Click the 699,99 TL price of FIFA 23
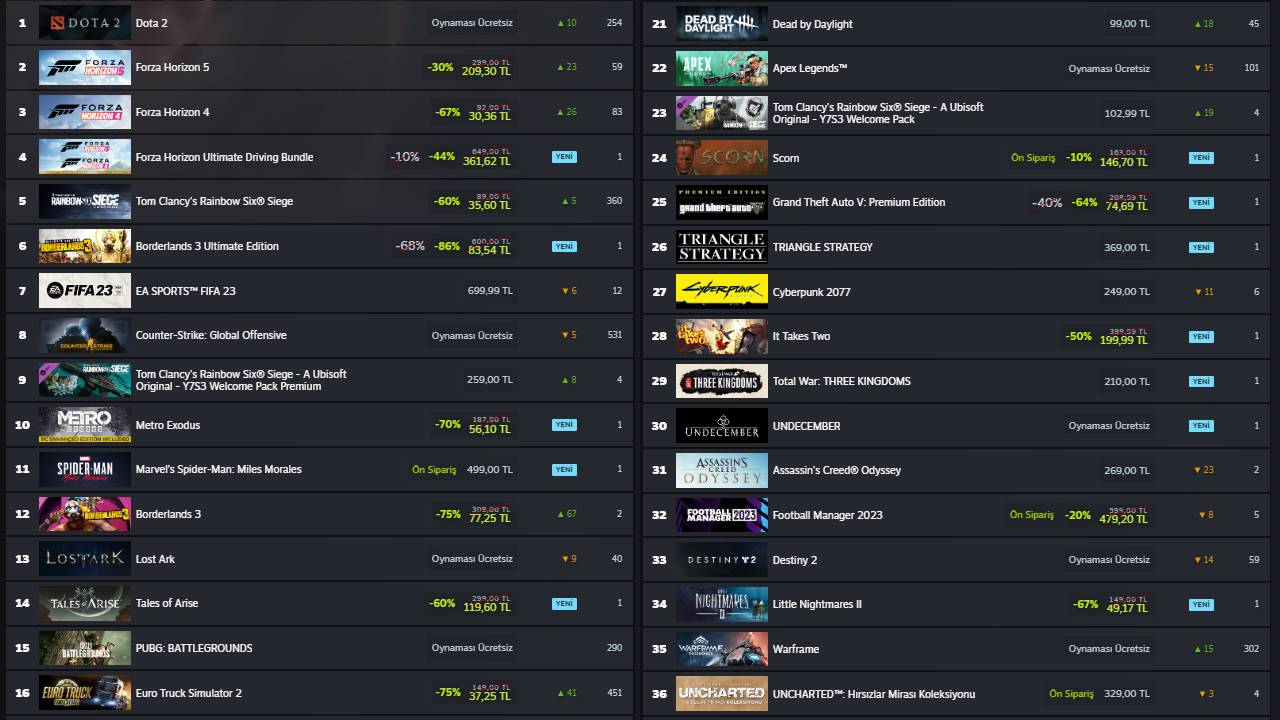 490,291
